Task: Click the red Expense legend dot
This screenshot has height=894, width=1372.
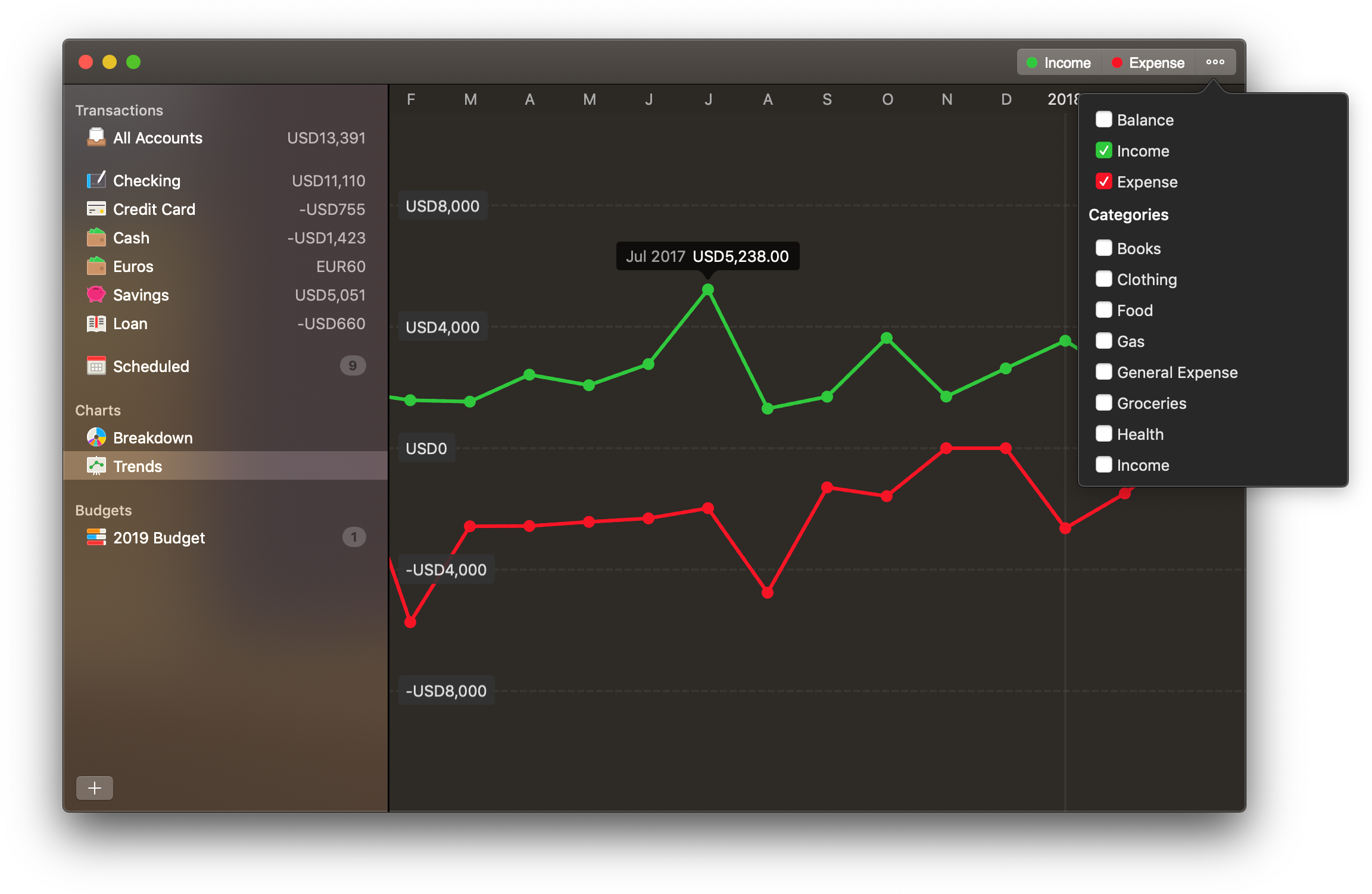Action: click(x=1117, y=62)
